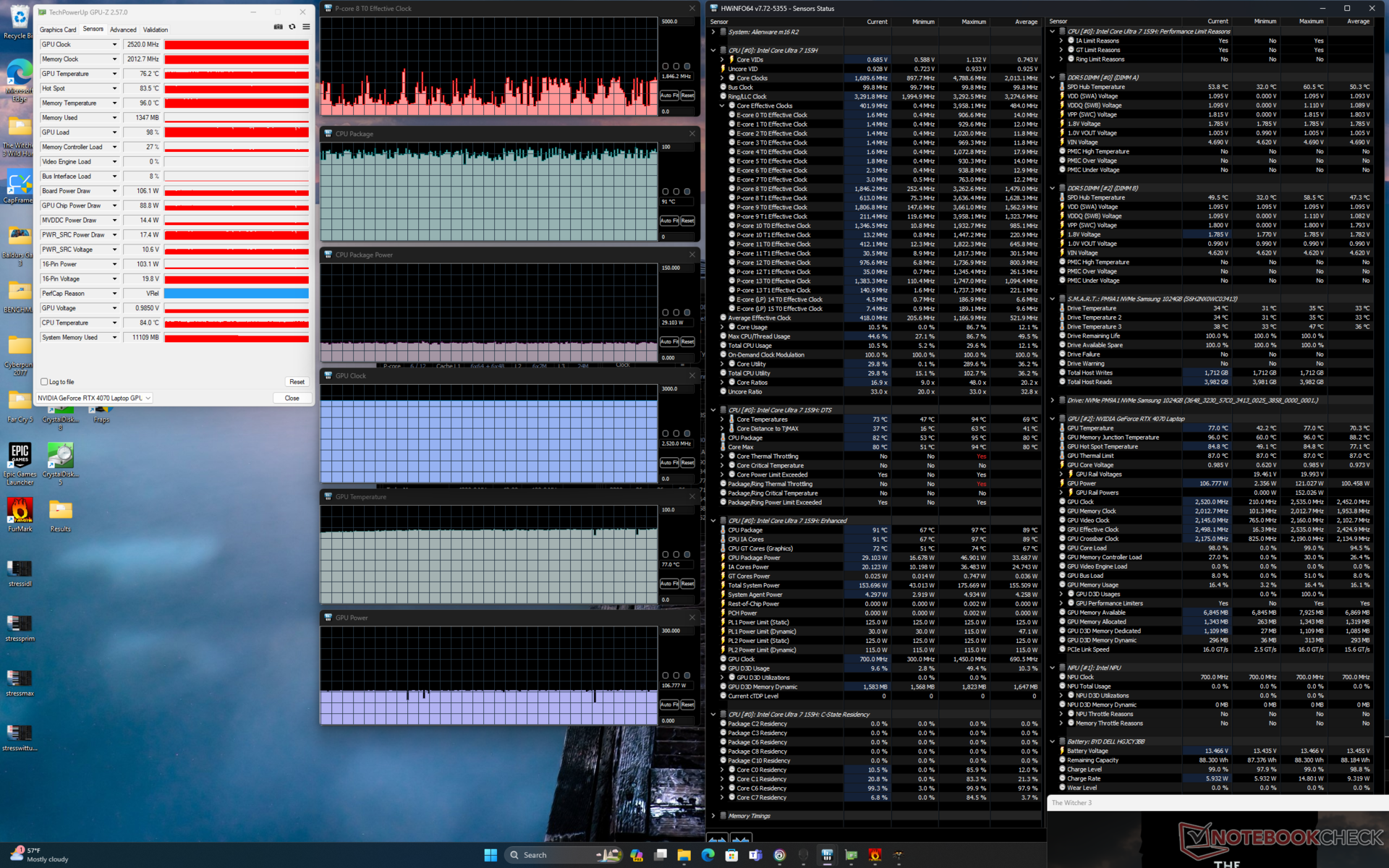Viewport: 1389px width, 868px height.
Task: Click the taskbar Search box
Action: (535, 855)
